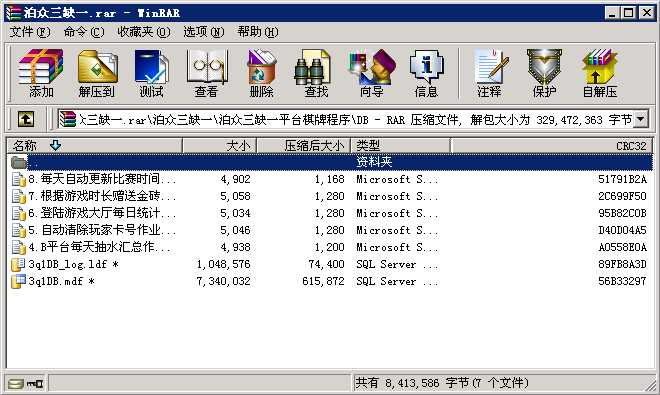Click the 测试 (Test) toolbar icon
Screen dimensions: 660x395
coord(152,67)
